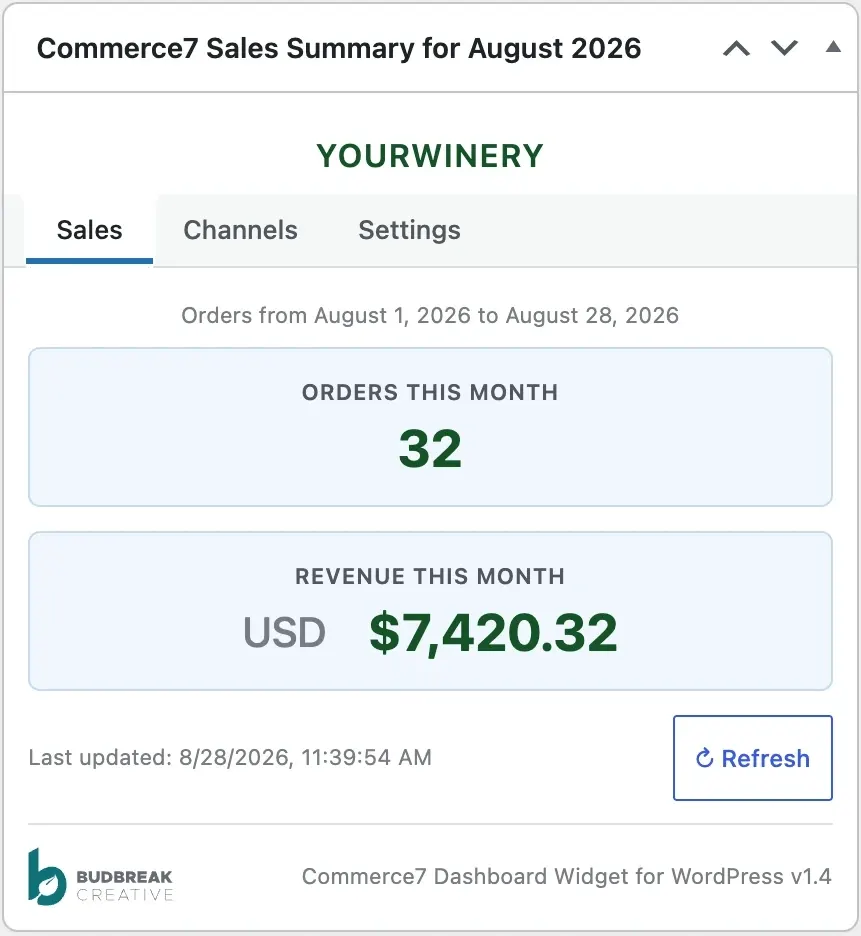The image size is (861, 936).
Task: Click the widget title 'Commerce7 Sales Summary for August 2026'
Action: [x=339, y=48]
